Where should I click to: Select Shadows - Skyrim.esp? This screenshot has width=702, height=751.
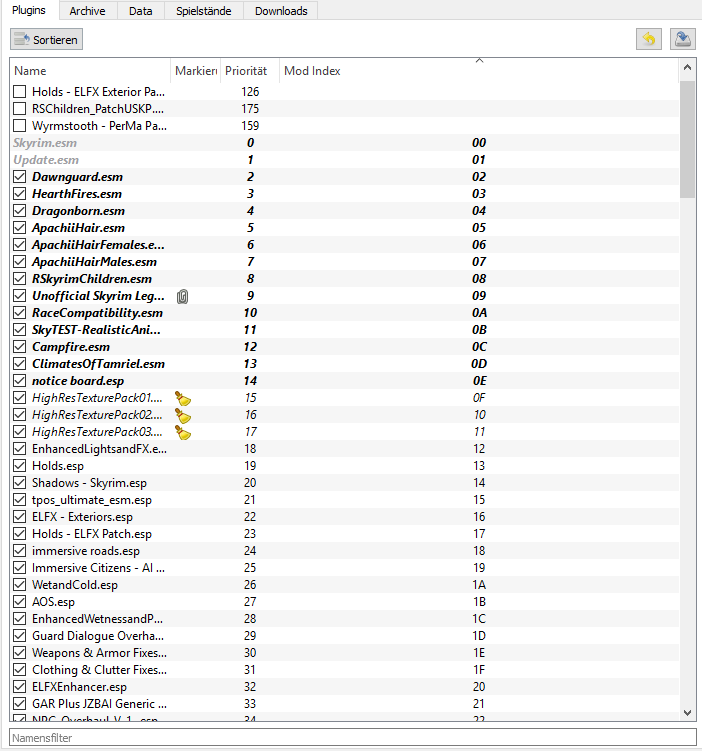344,483
